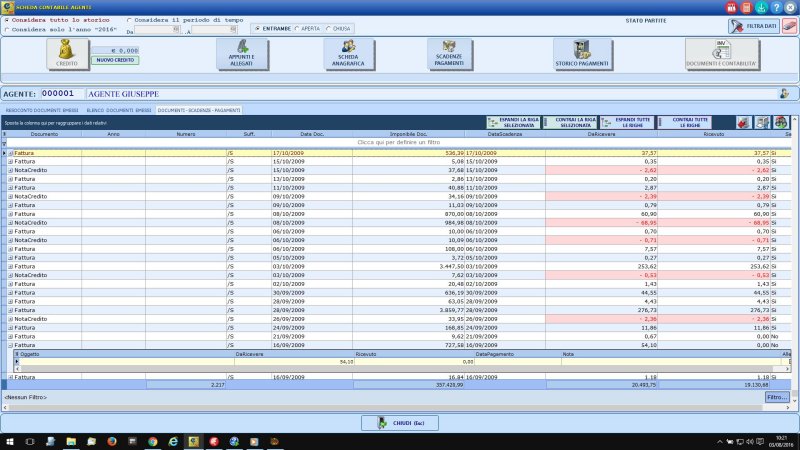800x450 pixels.
Task: Open Task View on the taskbar
Action: click(x=30, y=441)
